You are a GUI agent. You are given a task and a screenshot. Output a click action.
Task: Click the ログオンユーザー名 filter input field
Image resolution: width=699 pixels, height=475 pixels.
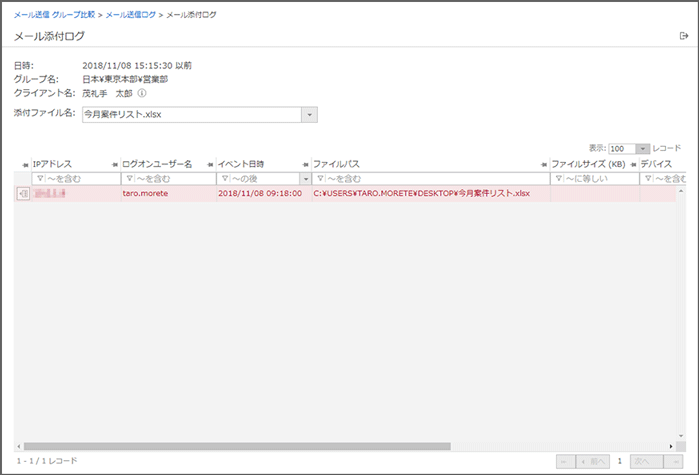(x=170, y=179)
